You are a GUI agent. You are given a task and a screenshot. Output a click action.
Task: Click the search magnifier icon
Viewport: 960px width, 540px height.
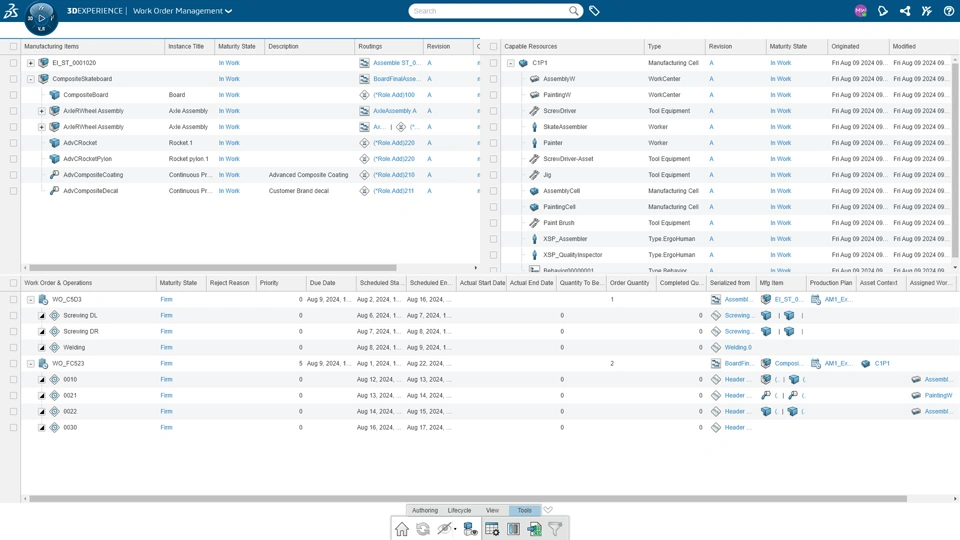coord(574,11)
